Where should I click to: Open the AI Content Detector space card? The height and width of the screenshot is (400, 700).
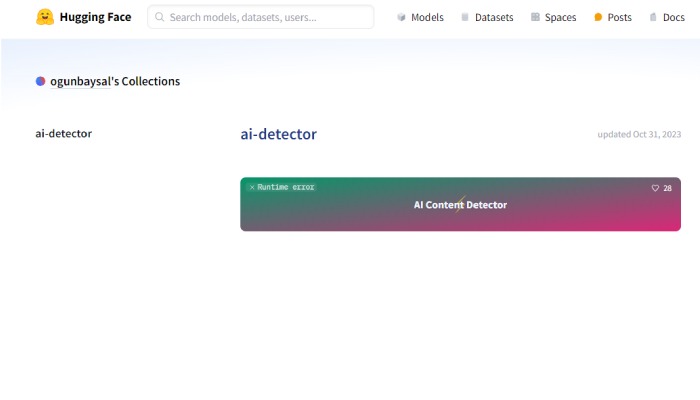coord(460,204)
